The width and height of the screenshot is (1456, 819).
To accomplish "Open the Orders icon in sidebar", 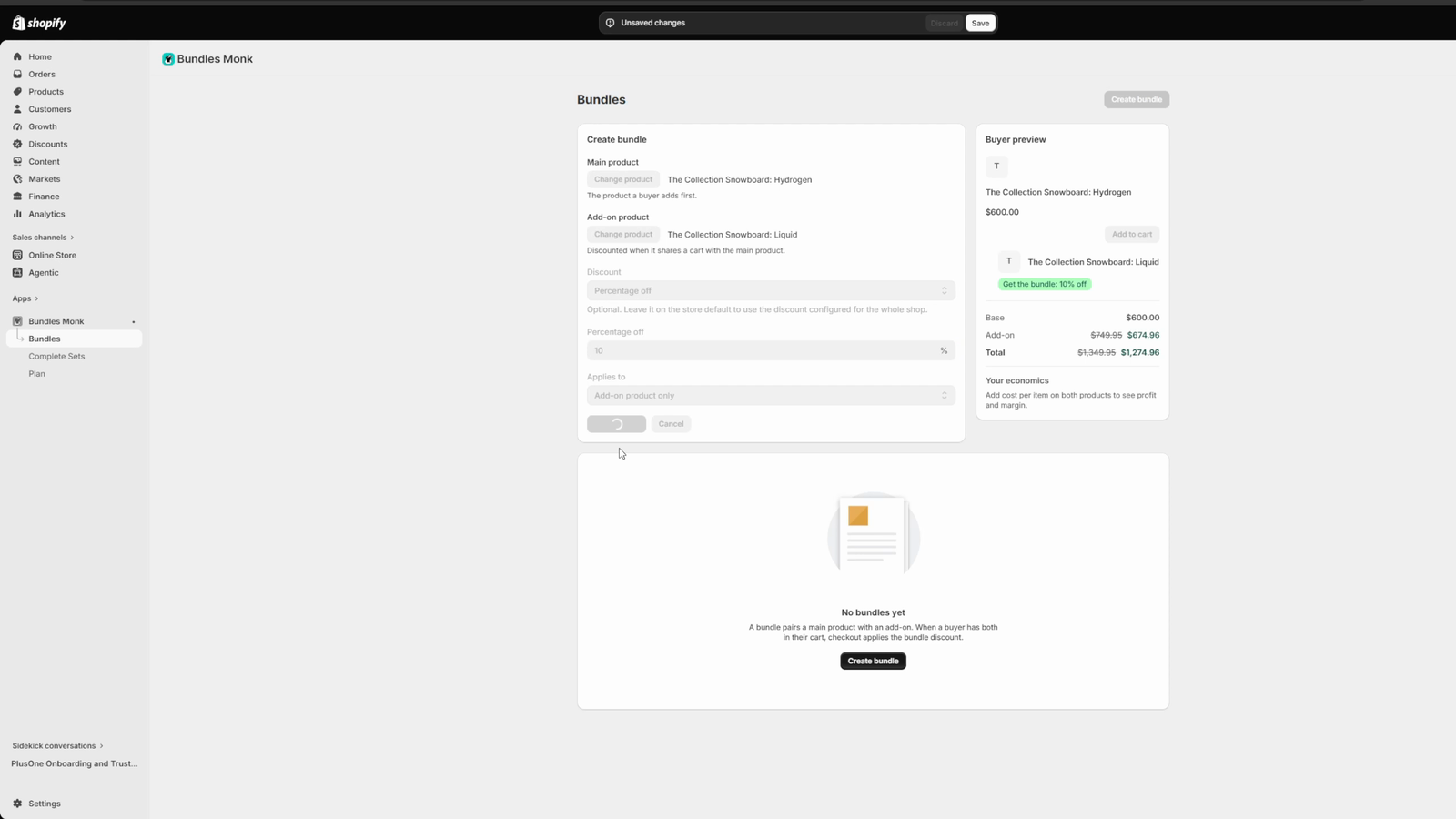I will (x=17, y=74).
